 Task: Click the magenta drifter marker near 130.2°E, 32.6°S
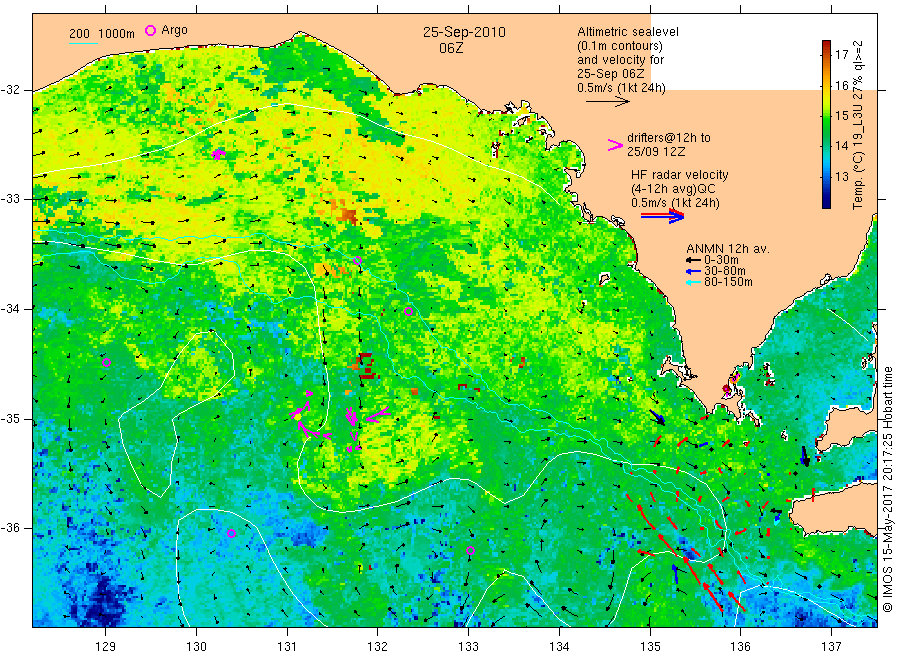coord(218,154)
